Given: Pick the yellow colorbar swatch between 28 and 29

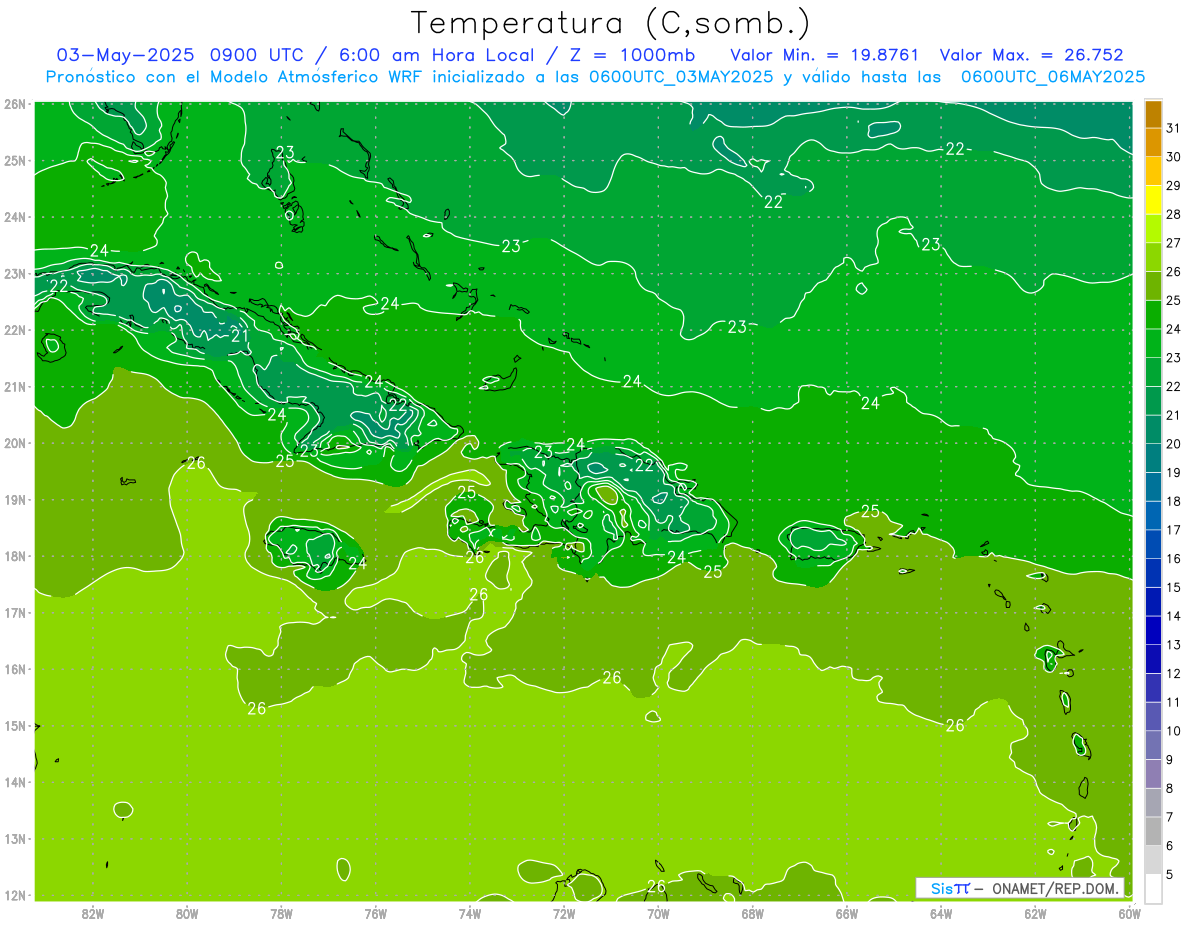Looking at the screenshot, I should (1153, 200).
